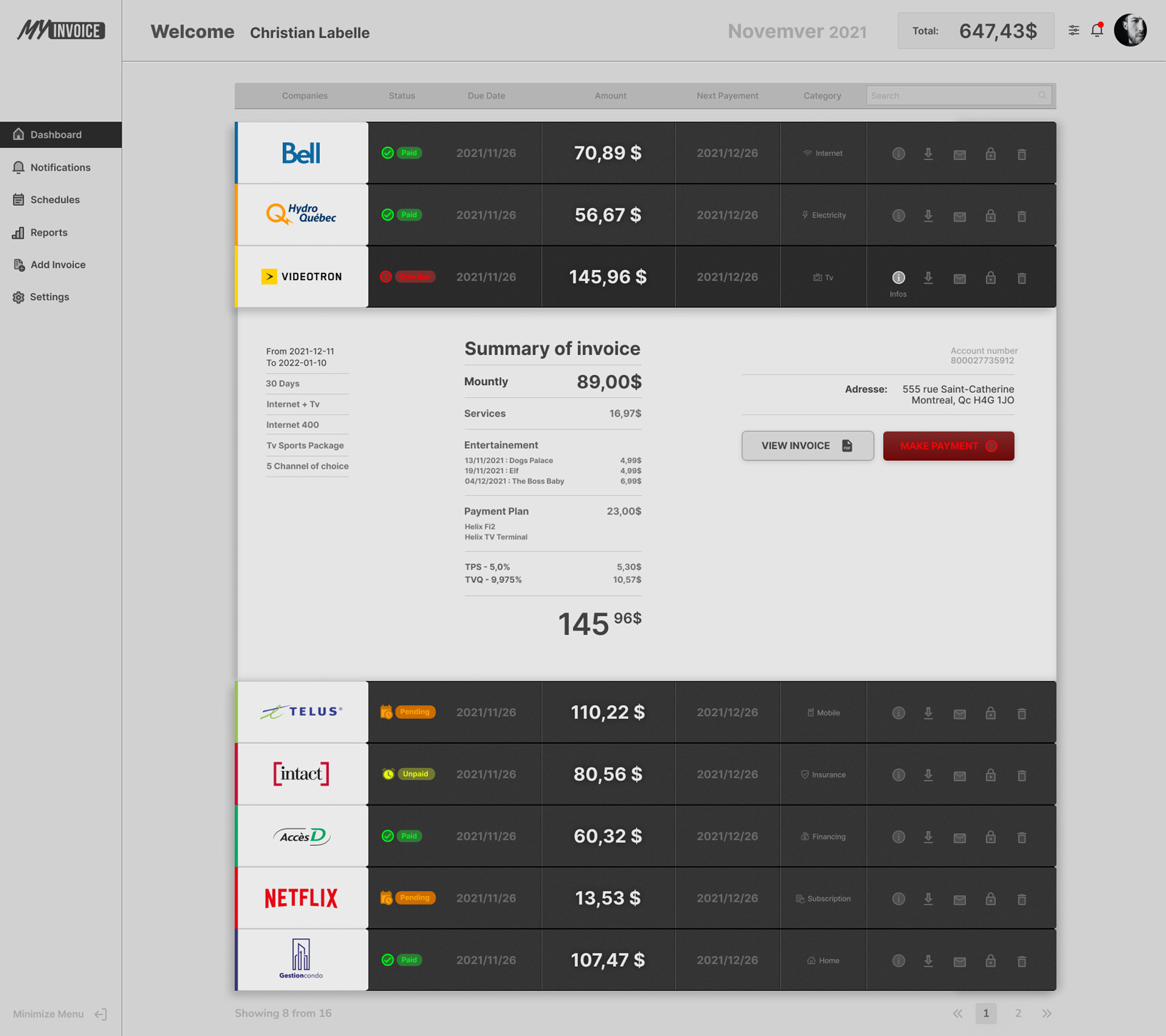Delete the Telus invoice
Viewport: 1166px width, 1036px height.
[1022, 713]
